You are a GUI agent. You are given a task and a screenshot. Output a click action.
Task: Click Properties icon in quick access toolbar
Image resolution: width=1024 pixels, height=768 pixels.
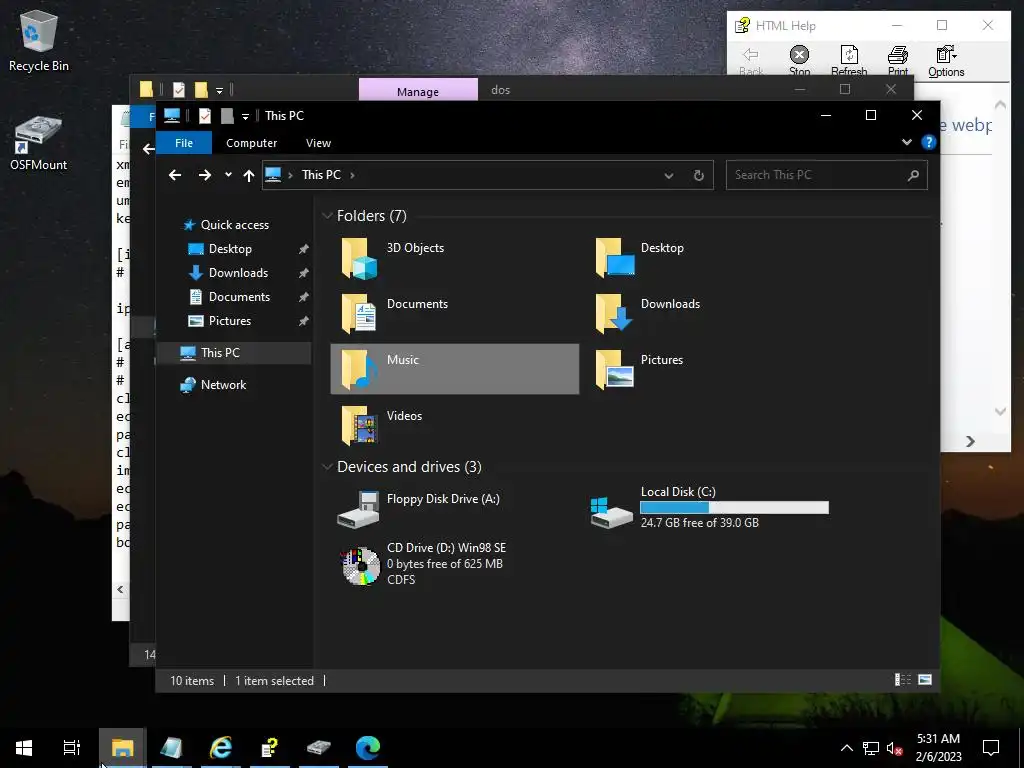click(x=204, y=116)
